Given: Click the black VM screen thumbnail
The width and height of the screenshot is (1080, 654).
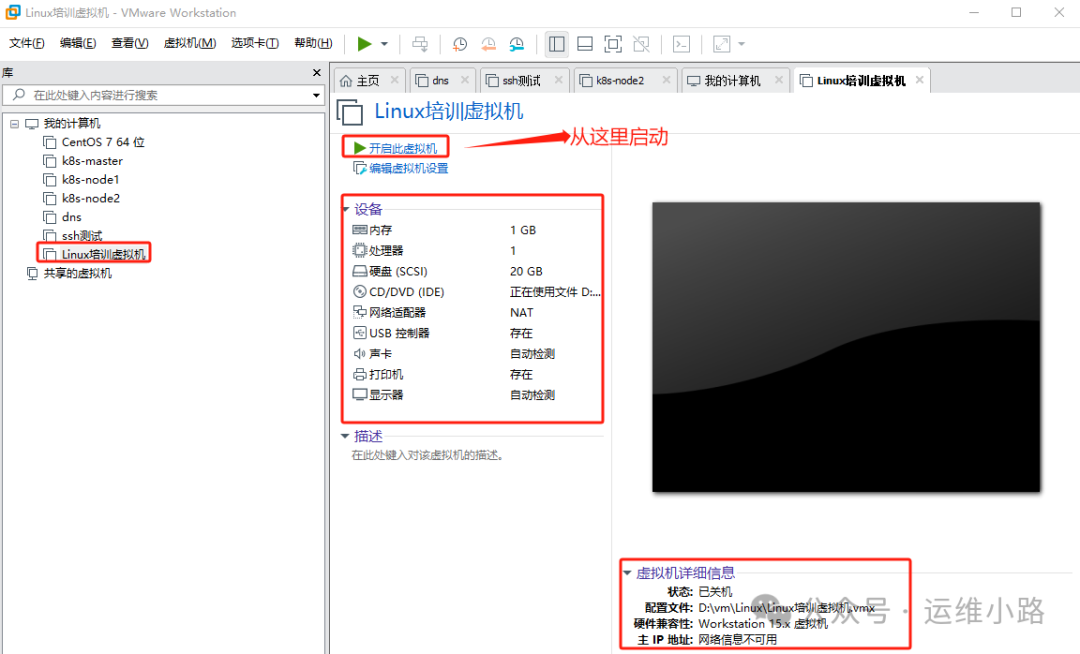Looking at the screenshot, I should coord(846,347).
